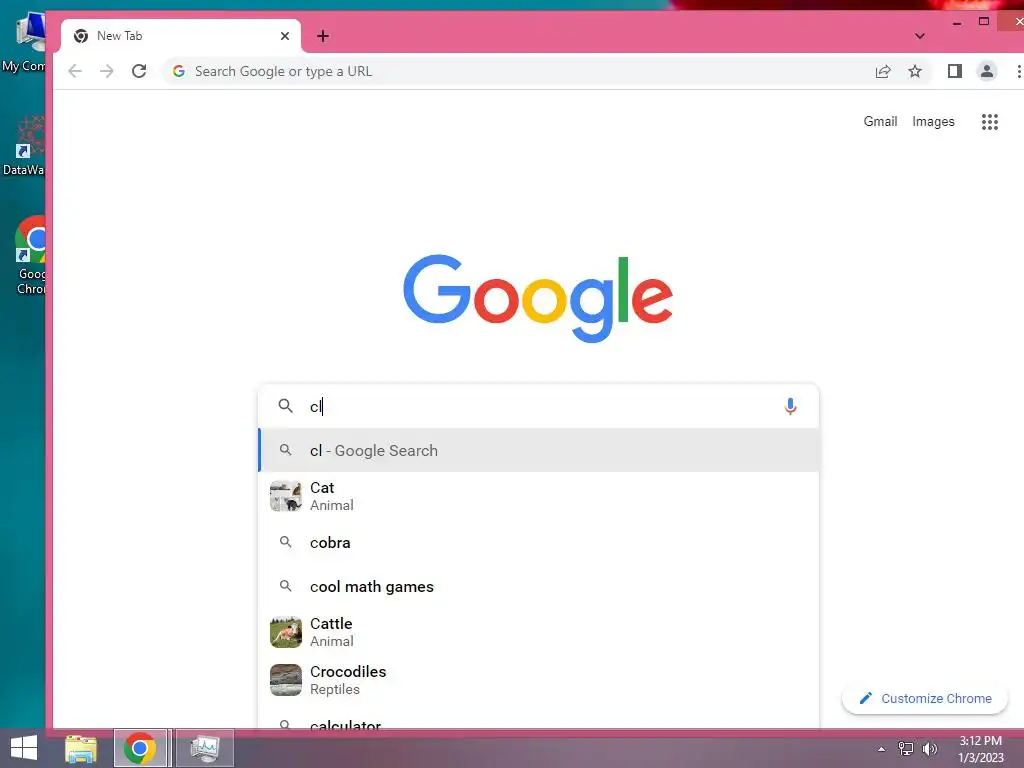Screen dimensions: 1024x768
Task: Open a new tab with the plus button
Action: tap(323, 36)
